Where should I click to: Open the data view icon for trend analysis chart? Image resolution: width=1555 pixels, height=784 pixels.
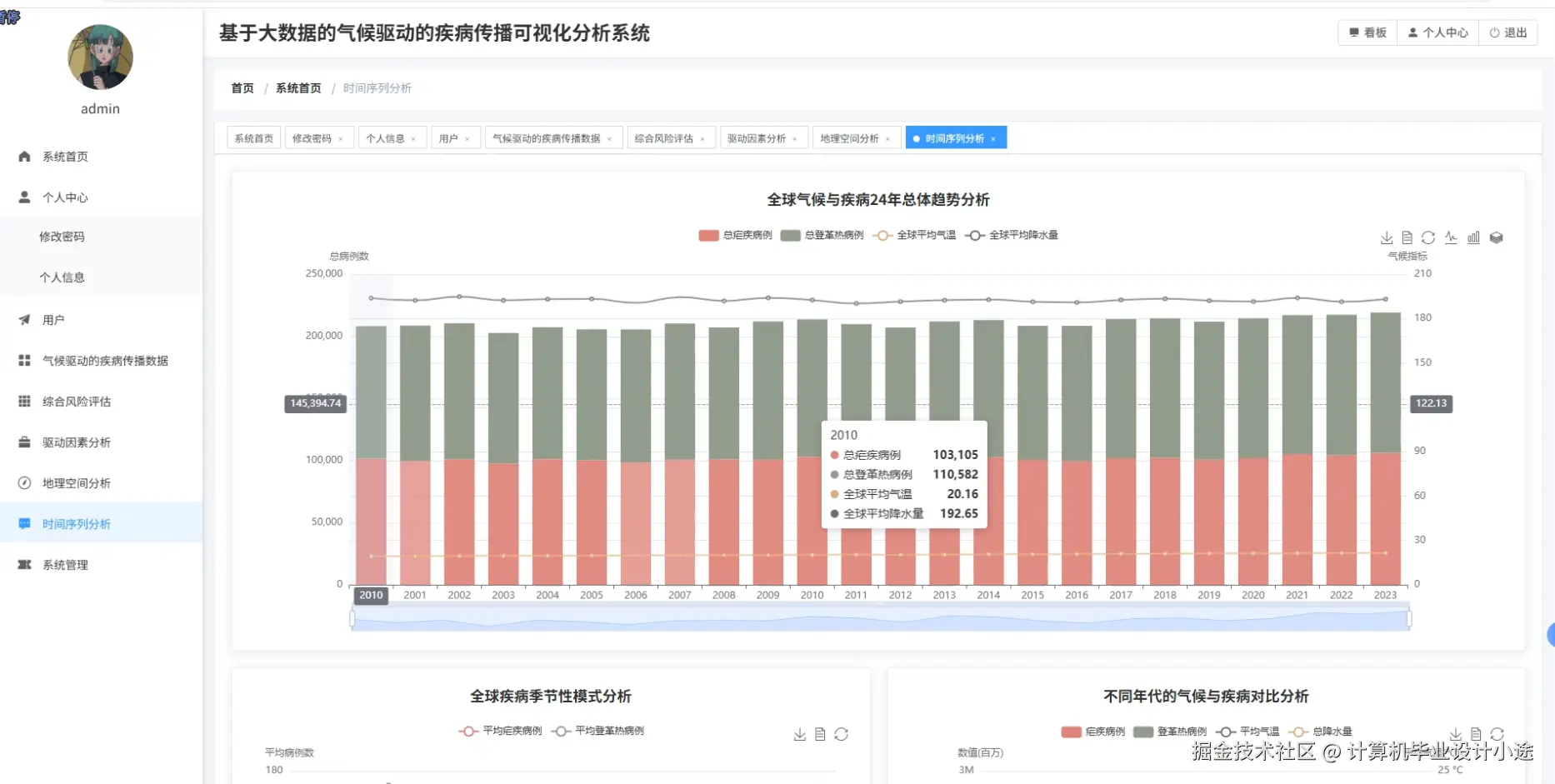pyautogui.click(x=1407, y=237)
